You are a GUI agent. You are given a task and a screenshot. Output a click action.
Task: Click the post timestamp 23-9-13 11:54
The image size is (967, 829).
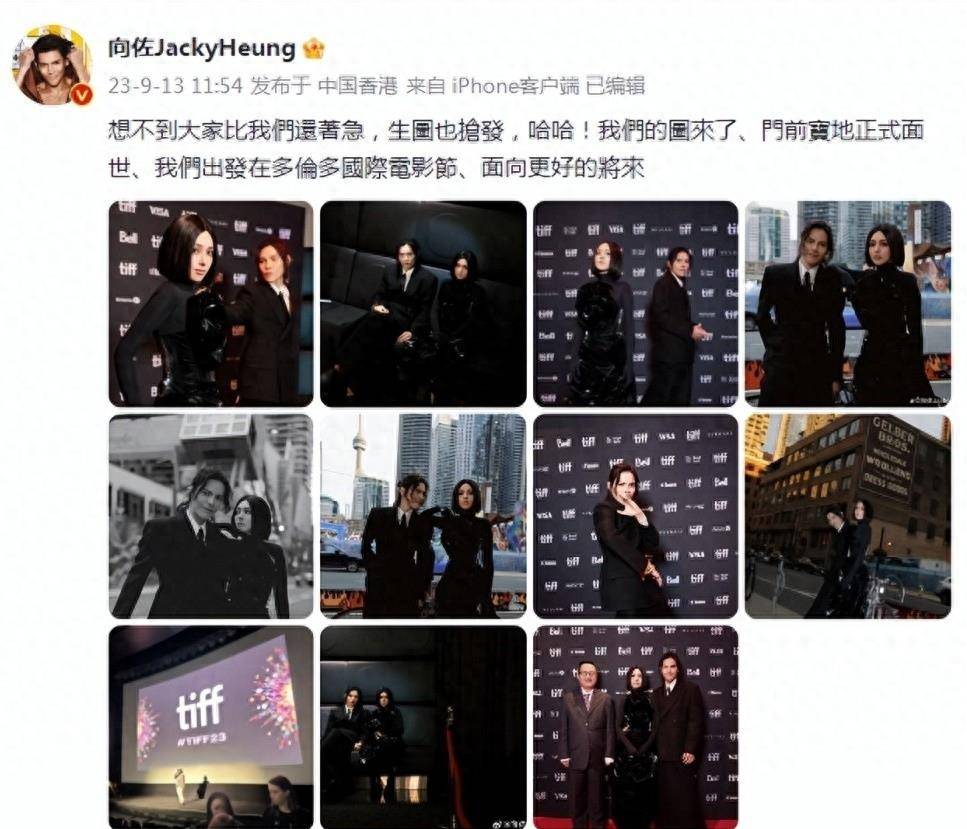(x=175, y=86)
